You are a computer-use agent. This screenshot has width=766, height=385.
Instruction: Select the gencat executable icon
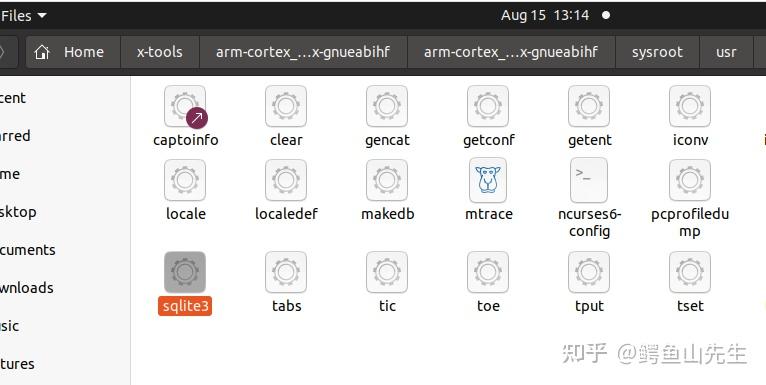pyautogui.click(x=387, y=107)
